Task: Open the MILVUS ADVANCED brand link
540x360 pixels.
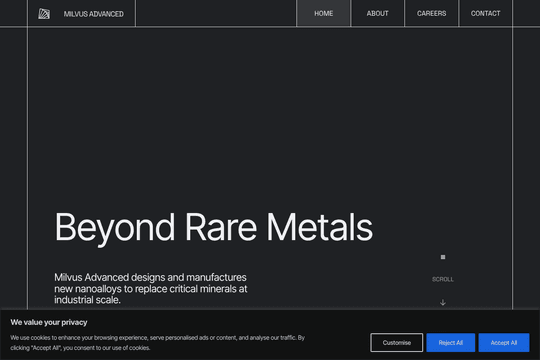Action: point(93,14)
